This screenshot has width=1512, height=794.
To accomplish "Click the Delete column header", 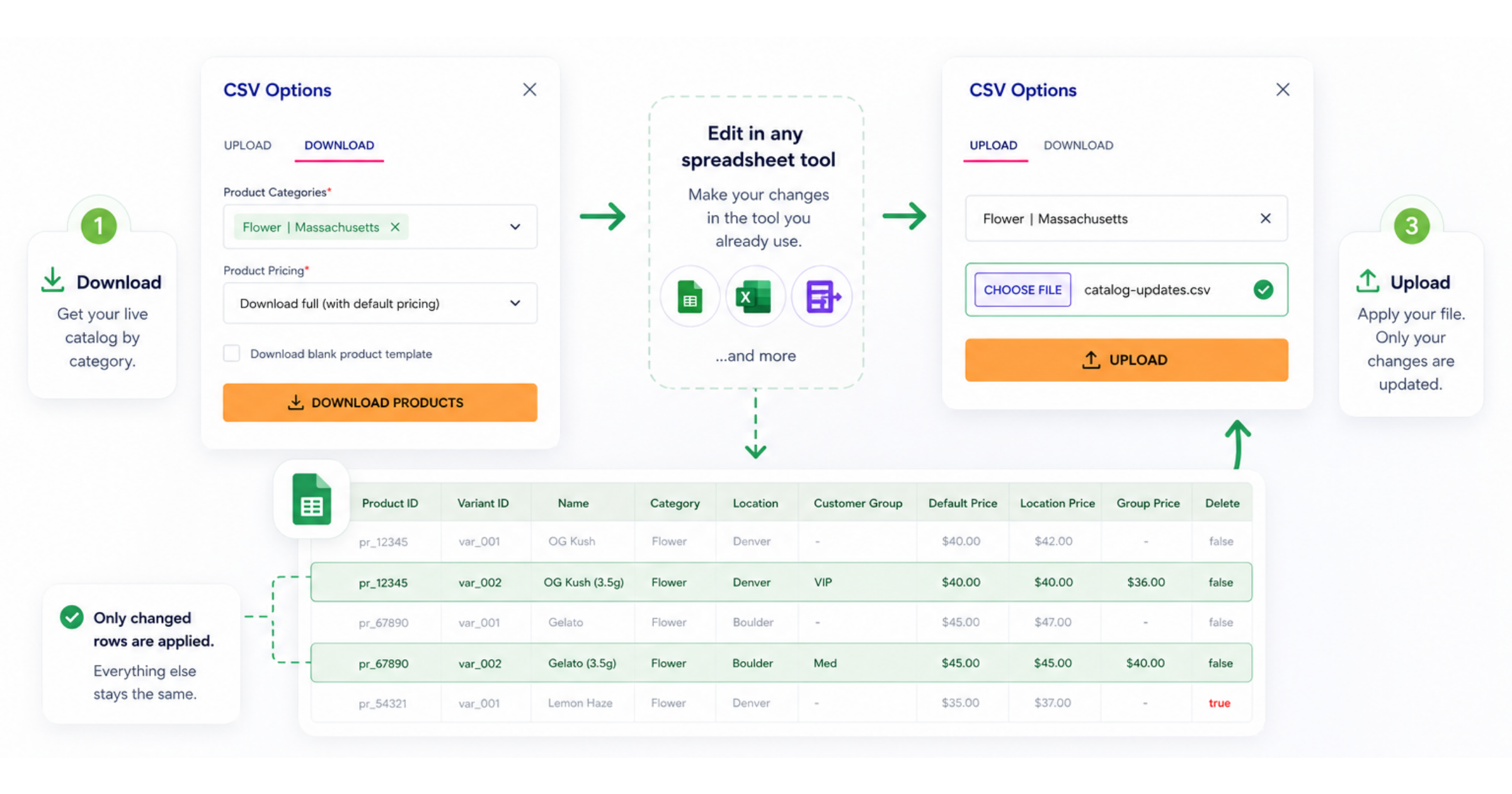I will pos(1222,503).
